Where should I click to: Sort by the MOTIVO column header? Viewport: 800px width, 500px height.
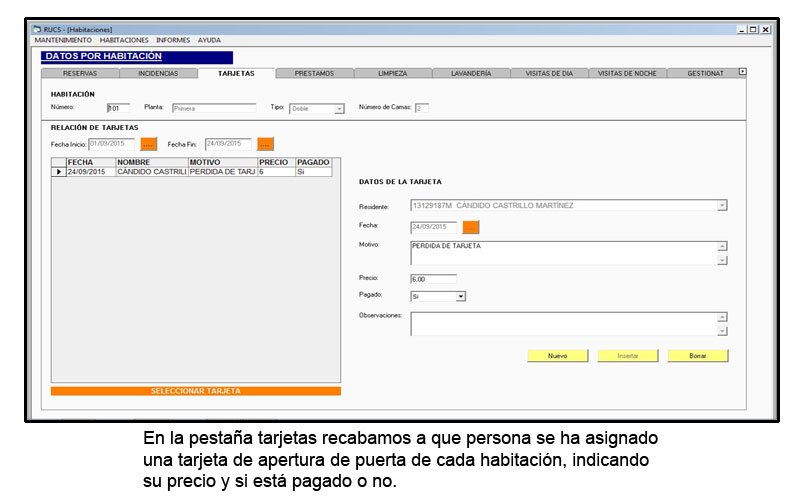click(x=223, y=162)
